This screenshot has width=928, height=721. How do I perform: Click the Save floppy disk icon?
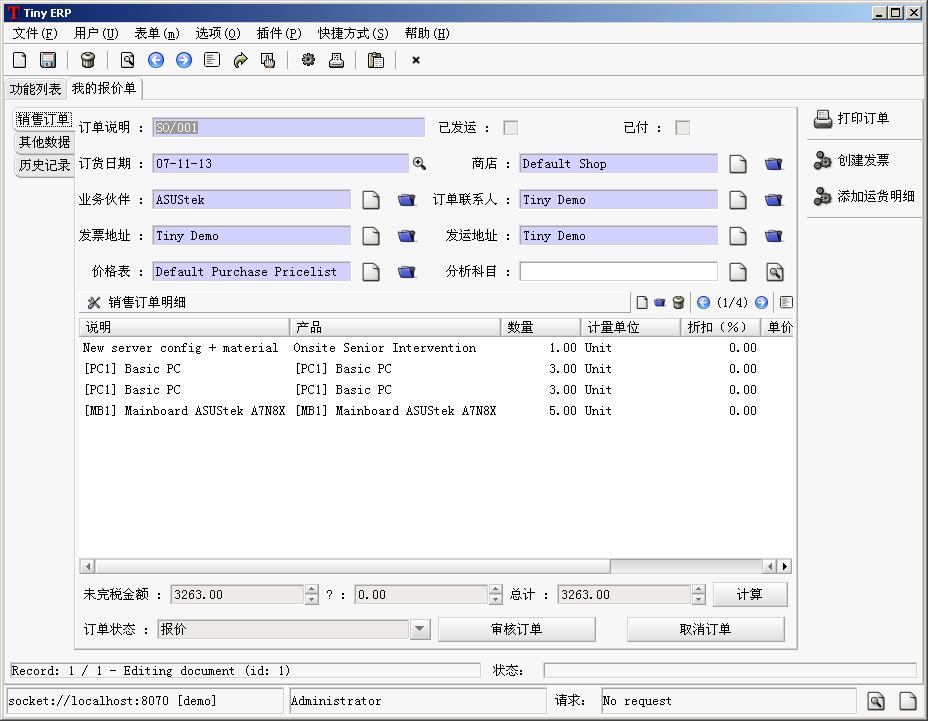pyautogui.click(x=48, y=60)
